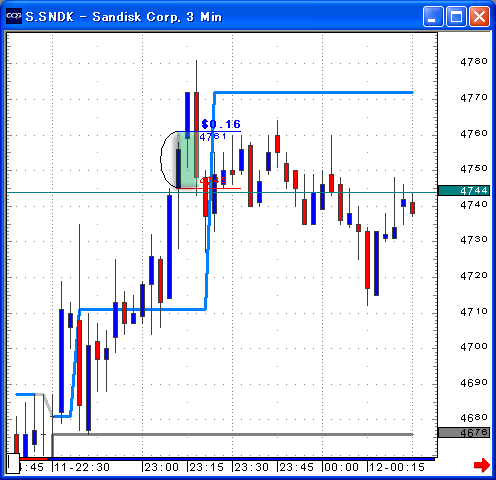
Task: Click the red arrow at the bottom right
Action: pos(482,465)
